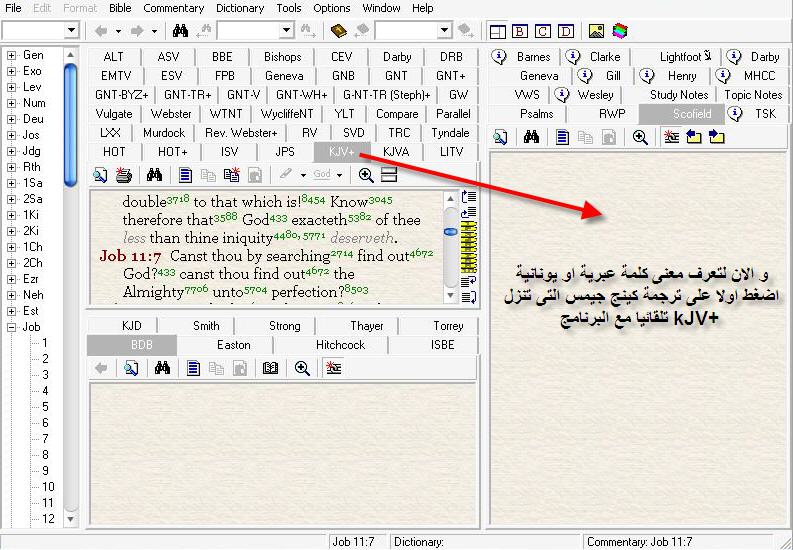793x550 pixels.
Task: Switch to the ESV Bible tab
Action: point(171,76)
